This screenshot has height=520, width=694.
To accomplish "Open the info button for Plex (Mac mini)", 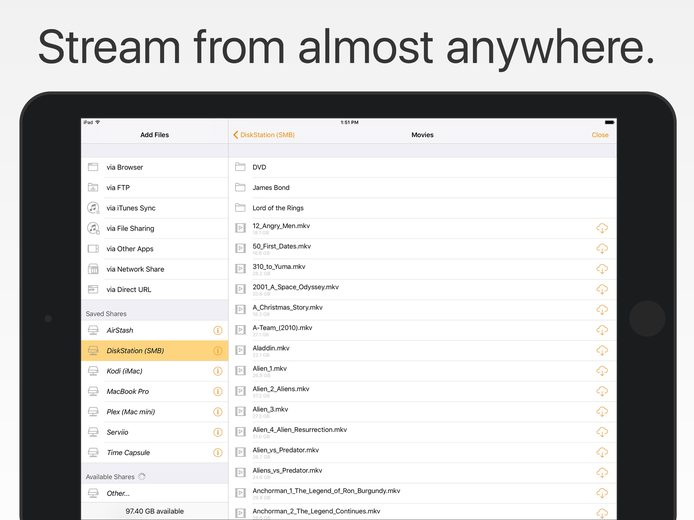I will [217, 412].
